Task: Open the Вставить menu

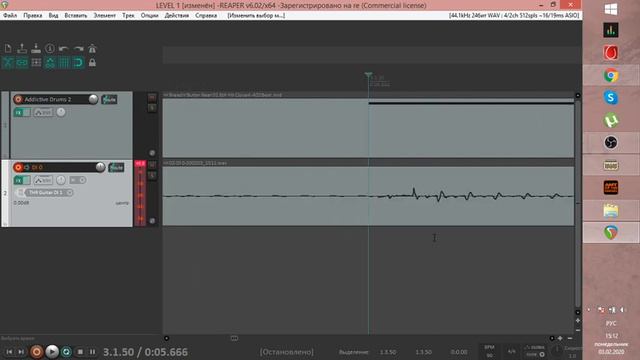Action: [x=76, y=16]
